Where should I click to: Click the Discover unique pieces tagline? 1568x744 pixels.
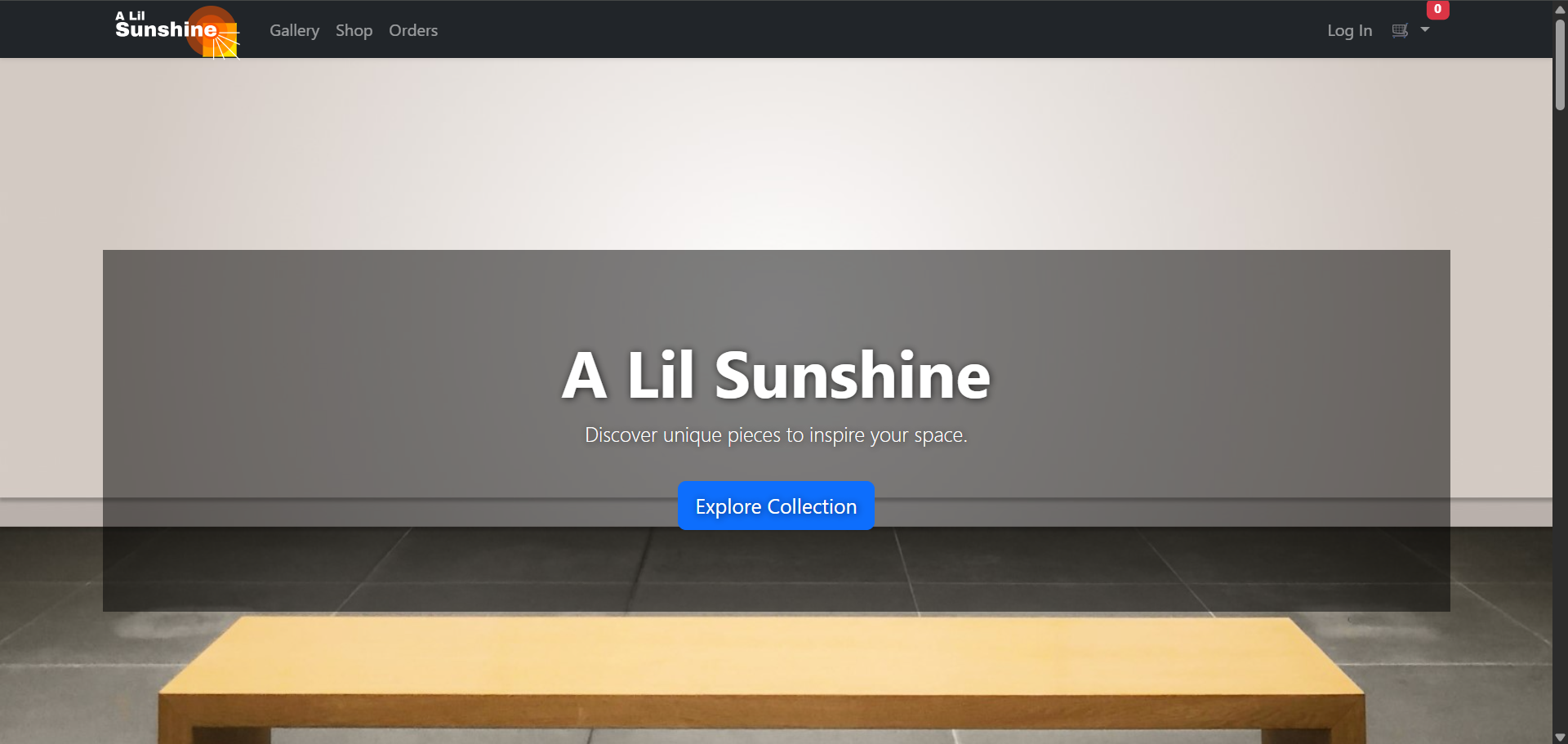coord(776,435)
